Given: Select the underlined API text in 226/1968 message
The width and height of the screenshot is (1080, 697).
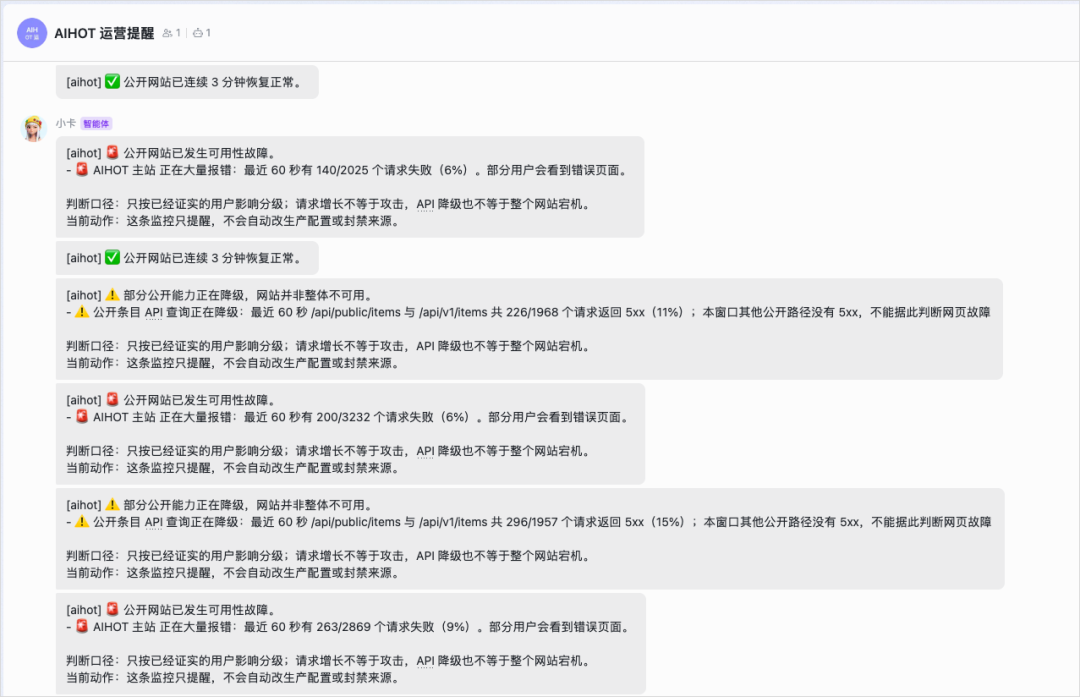Looking at the screenshot, I should [154, 313].
